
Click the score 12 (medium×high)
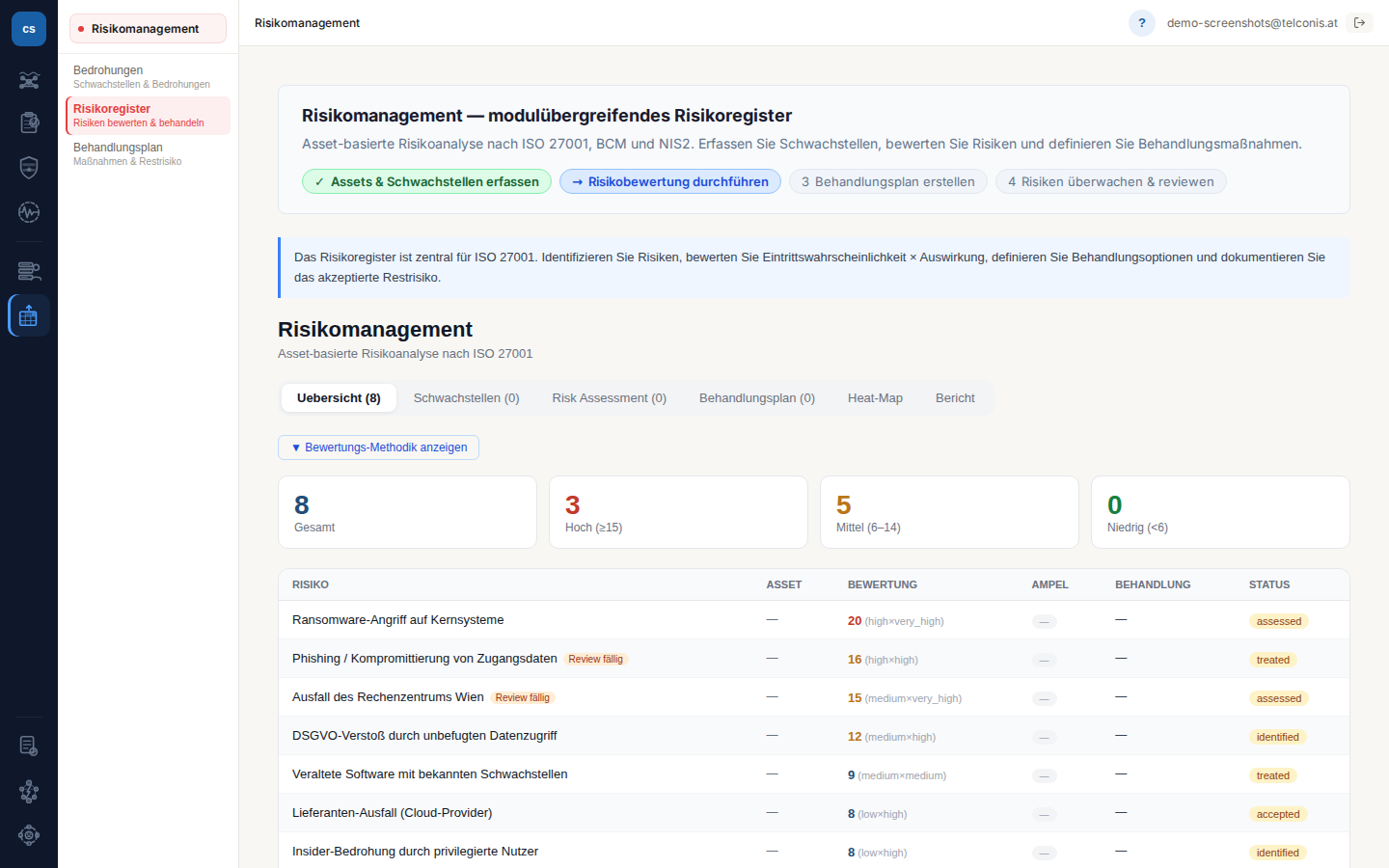[x=891, y=737]
